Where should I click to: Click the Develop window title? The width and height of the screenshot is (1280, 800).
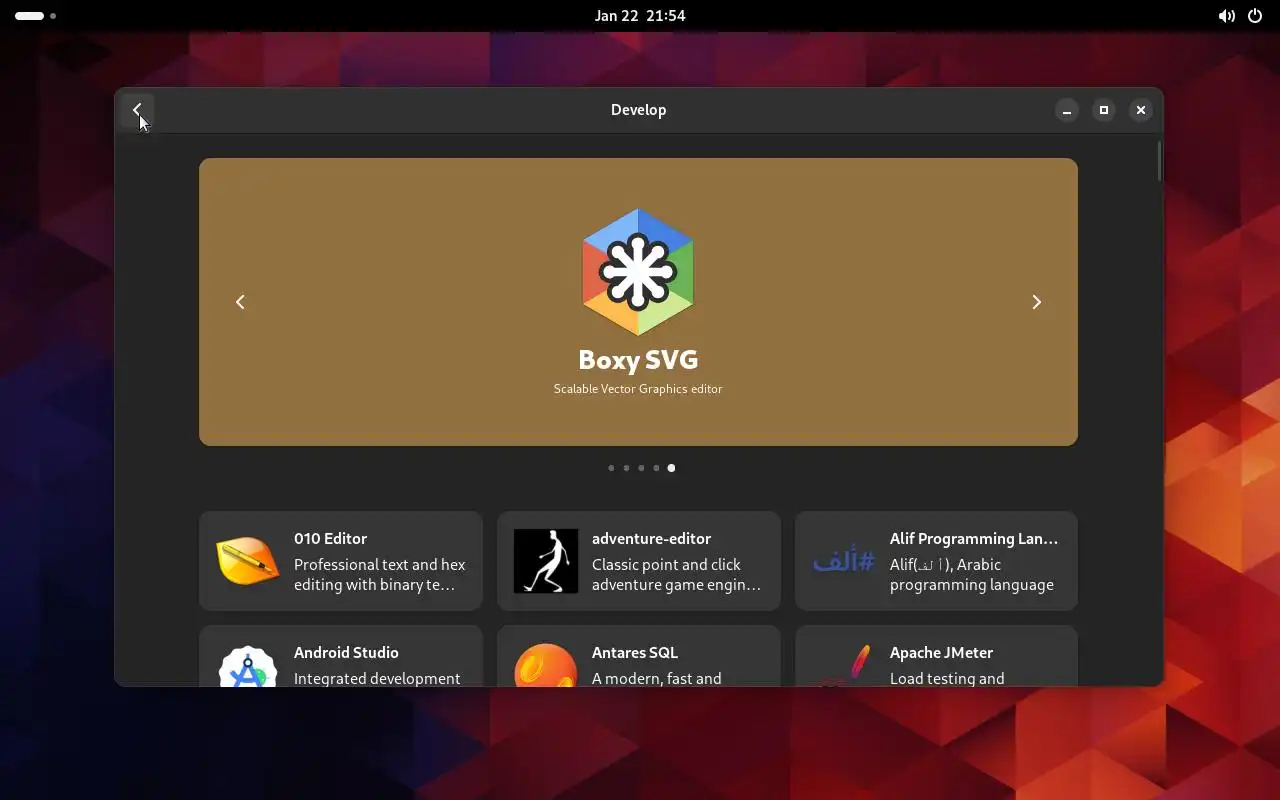tap(638, 110)
